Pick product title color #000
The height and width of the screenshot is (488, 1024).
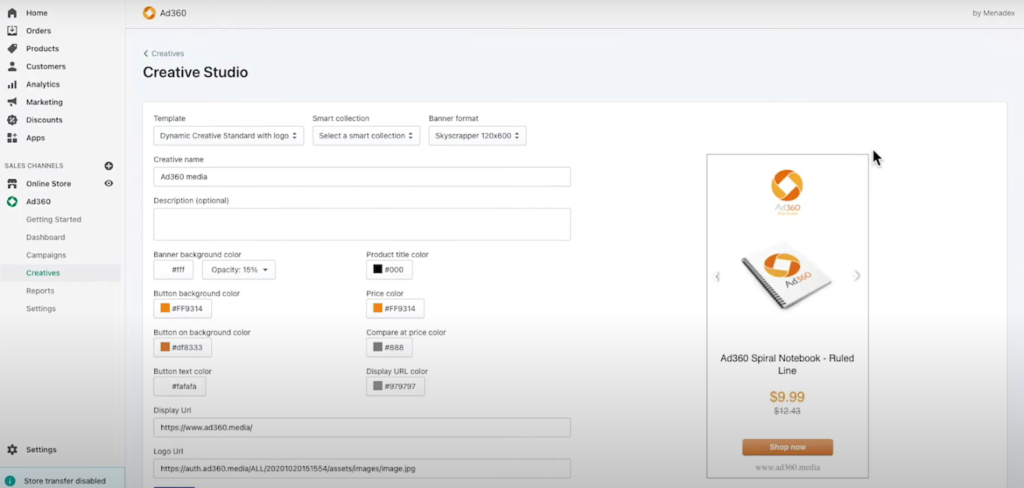click(389, 269)
